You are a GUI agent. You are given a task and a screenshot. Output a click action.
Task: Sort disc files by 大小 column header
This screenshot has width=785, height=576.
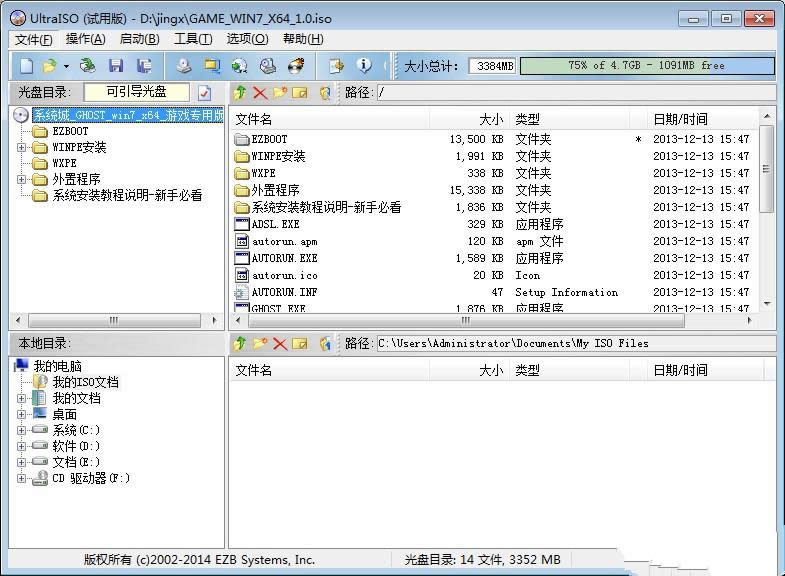[x=470, y=119]
